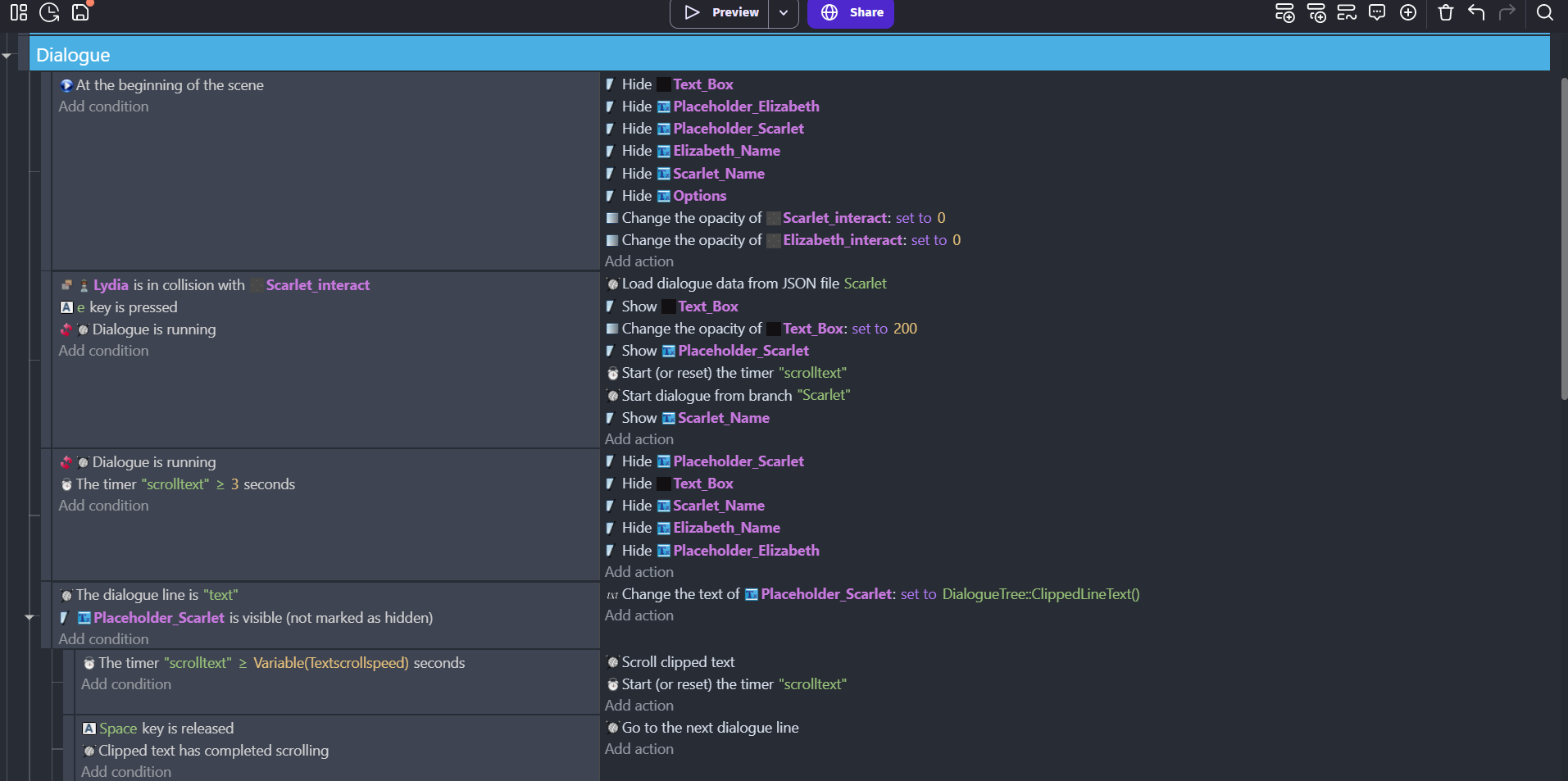Click the opacity icon of the Elizabeth_interact action
Image resolution: width=1568 pixels, height=781 pixels.
point(611,240)
